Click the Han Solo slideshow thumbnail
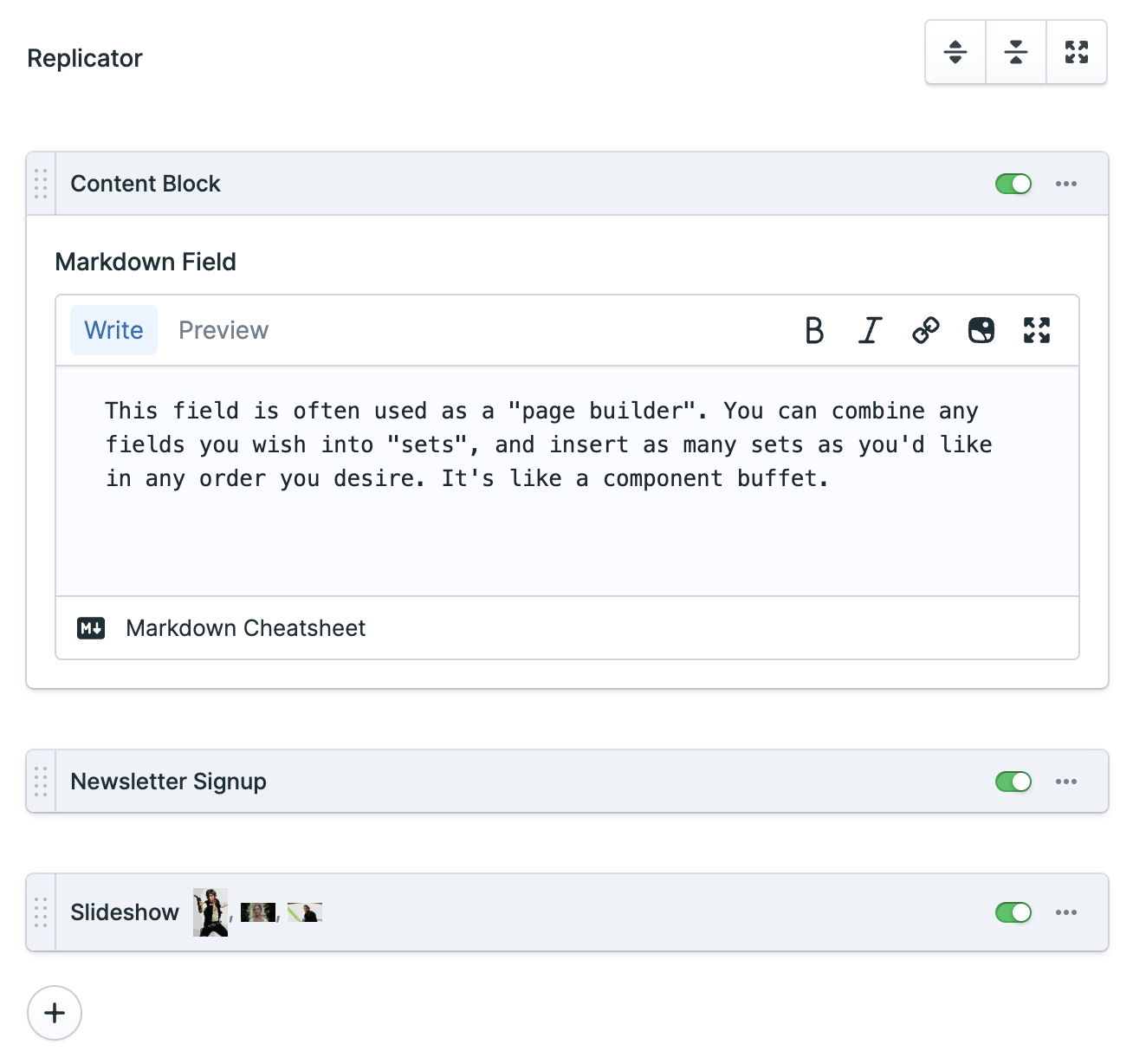 (210, 912)
